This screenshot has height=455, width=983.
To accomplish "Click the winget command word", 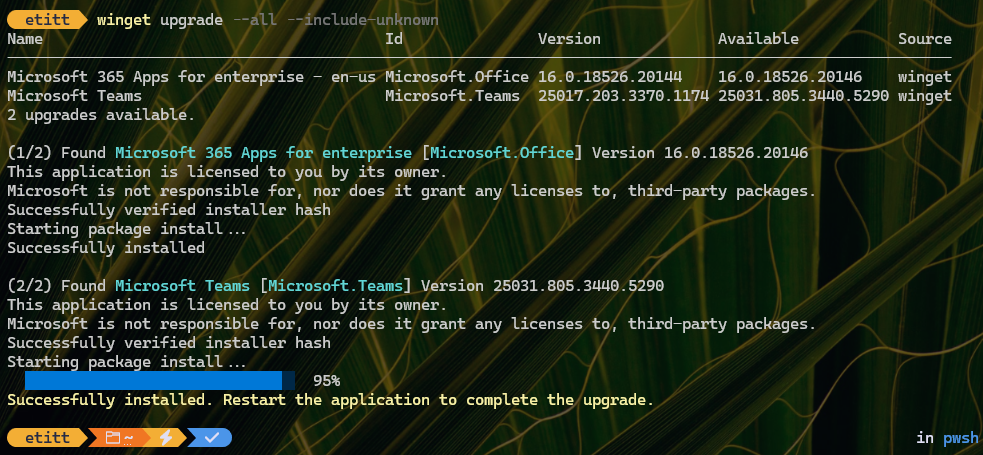I will coord(124,19).
